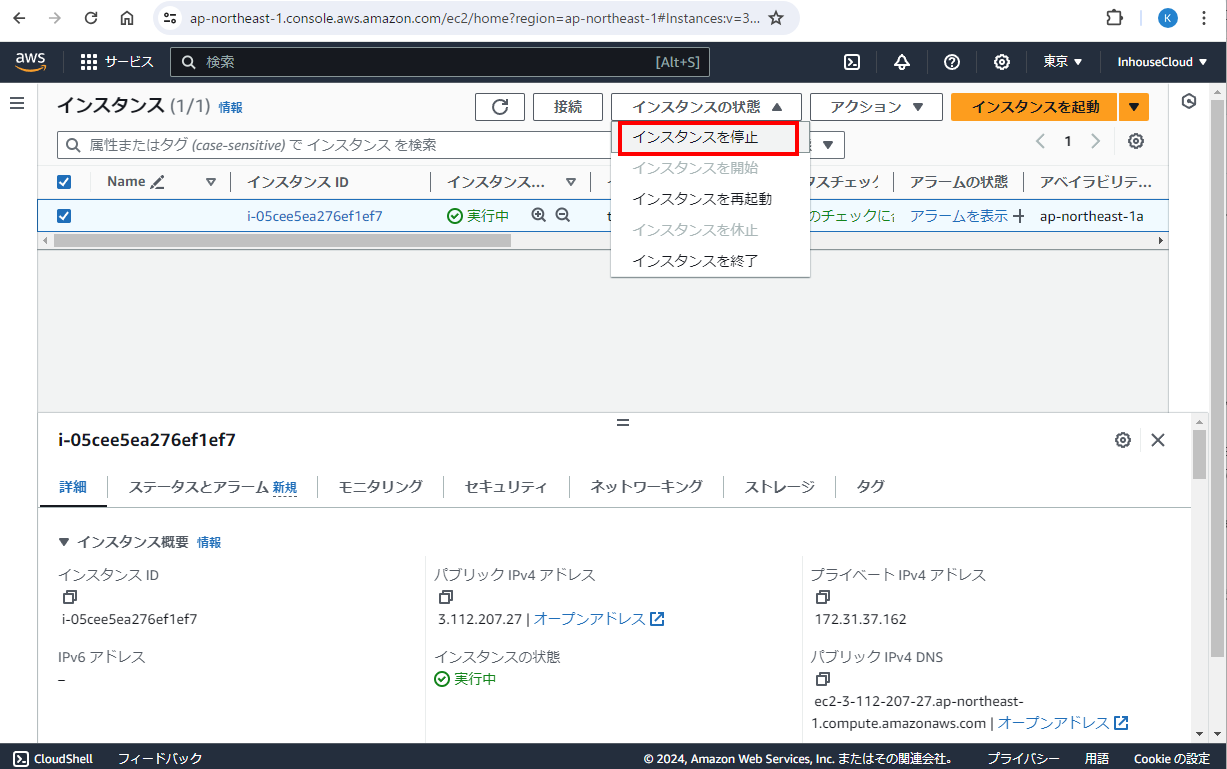
Task: Click the table preferences gear icon
Action: pyautogui.click(x=1136, y=141)
